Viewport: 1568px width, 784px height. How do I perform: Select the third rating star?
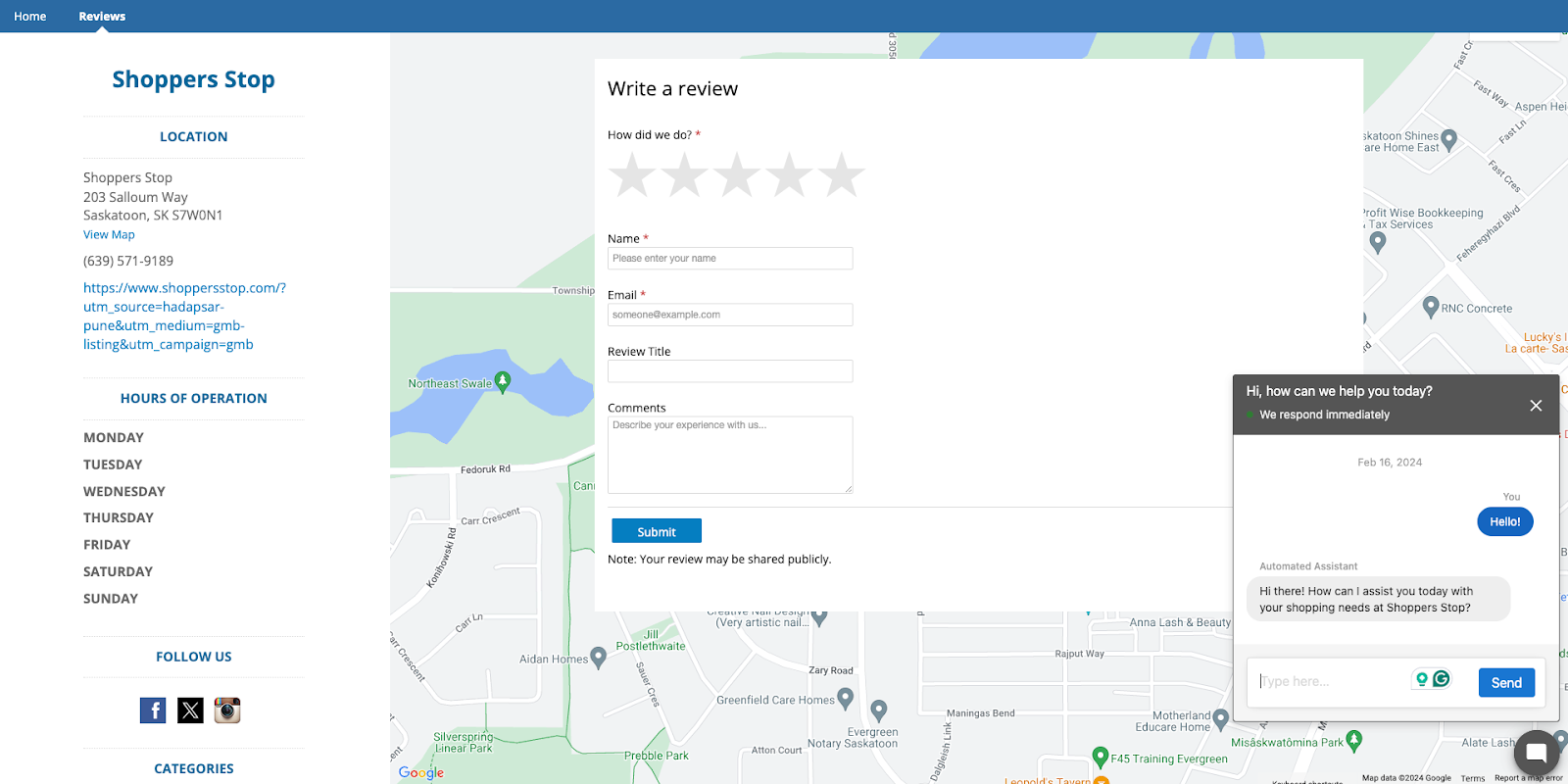click(x=737, y=175)
